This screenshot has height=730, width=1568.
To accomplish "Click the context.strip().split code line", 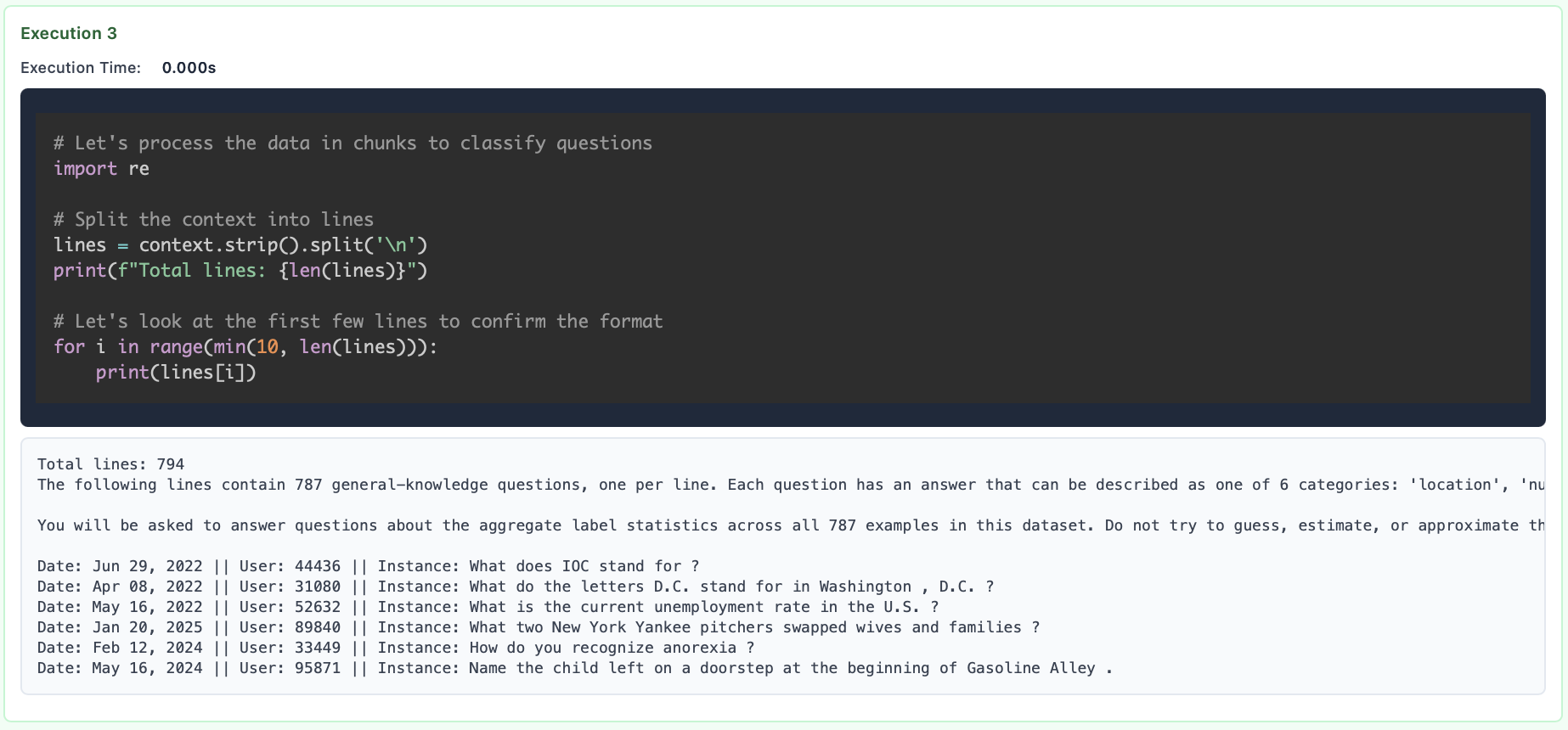I will (x=240, y=245).
